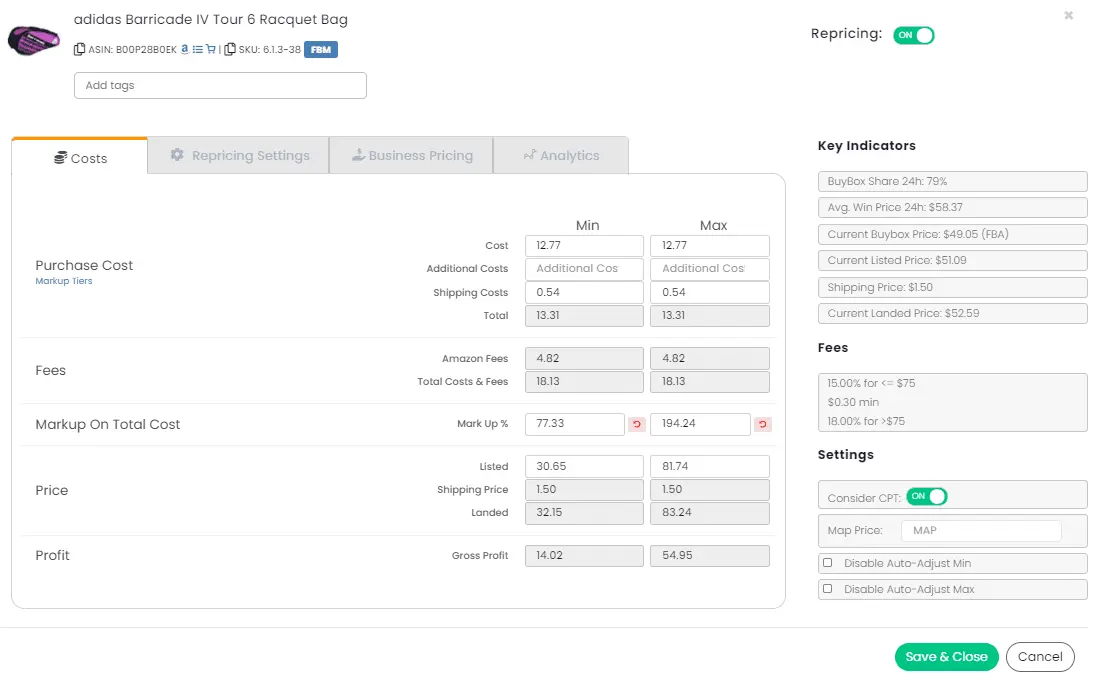The width and height of the screenshot is (1097, 678).
Task: Click the Max purchase cost Total value 13.31
Action: 710,316
